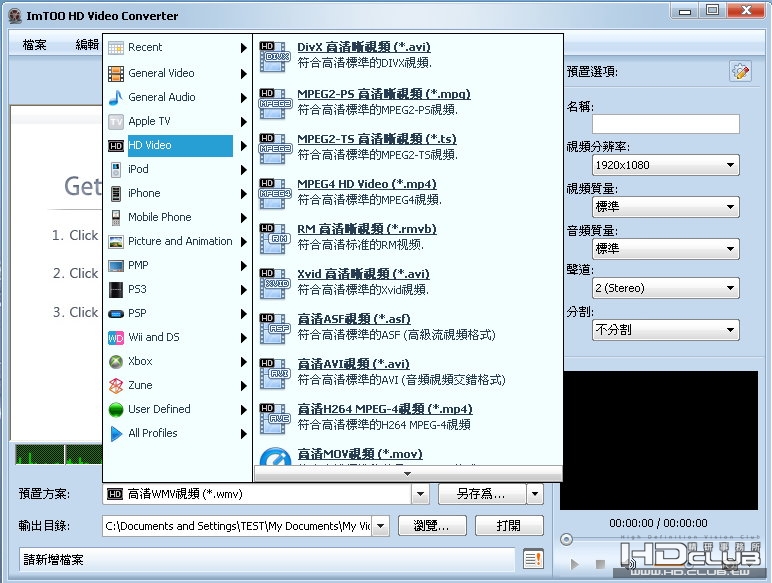Click the PS3 console icon
772x583 pixels.
(x=116, y=290)
